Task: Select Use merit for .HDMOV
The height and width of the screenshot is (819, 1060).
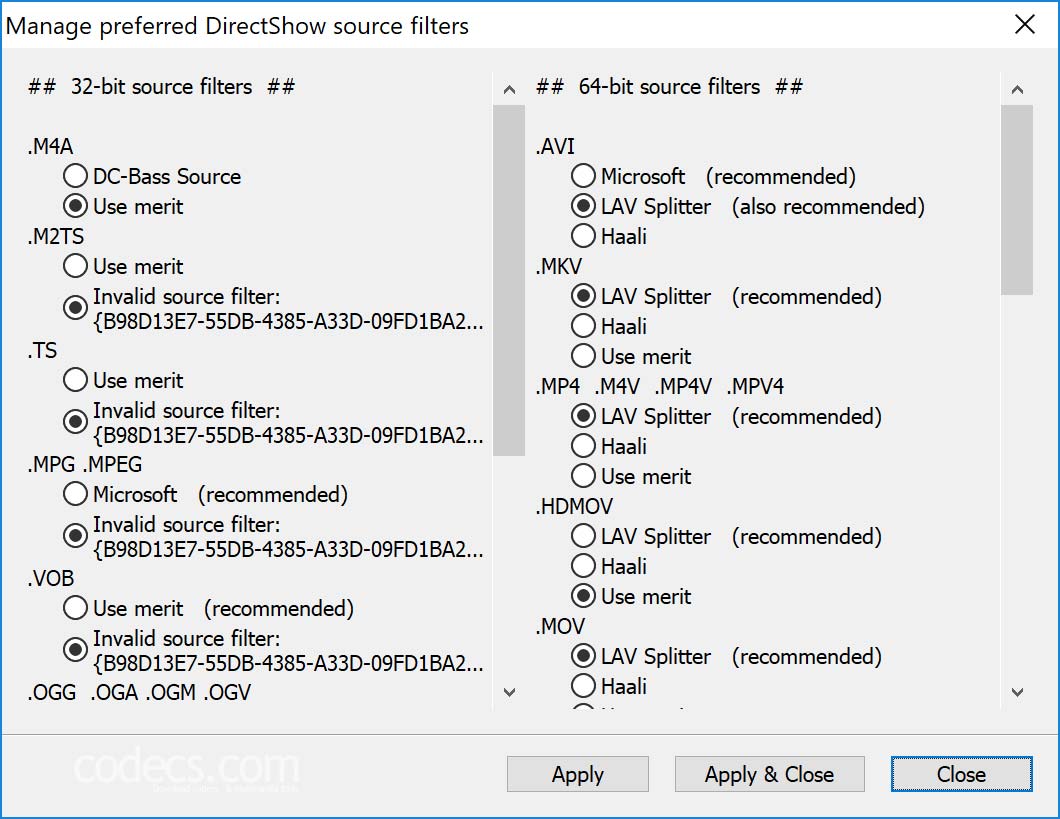Action: coord(583,596)
